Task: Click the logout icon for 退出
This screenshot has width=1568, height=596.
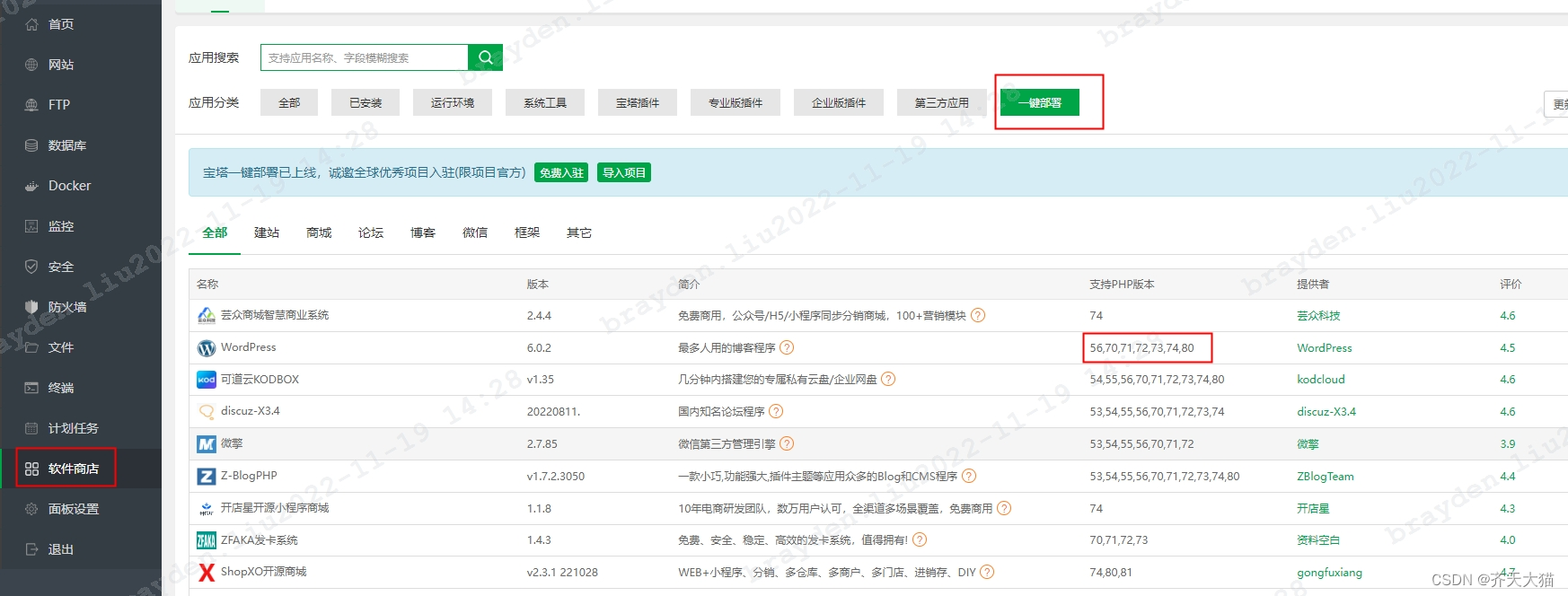Action: tap(31, 549)
